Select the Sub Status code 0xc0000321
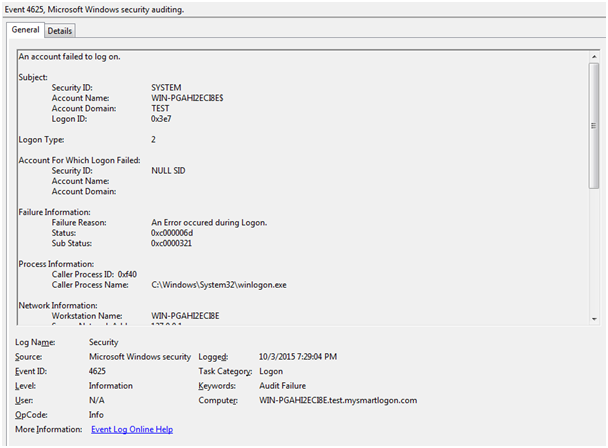The height and width of the screenshot is (448, 608). (171, 243)
